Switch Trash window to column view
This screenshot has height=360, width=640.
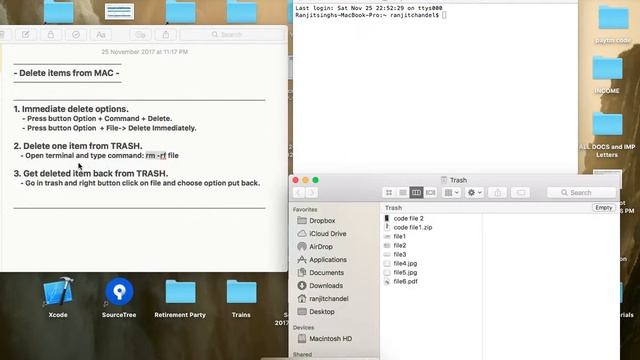coord(416,193)
